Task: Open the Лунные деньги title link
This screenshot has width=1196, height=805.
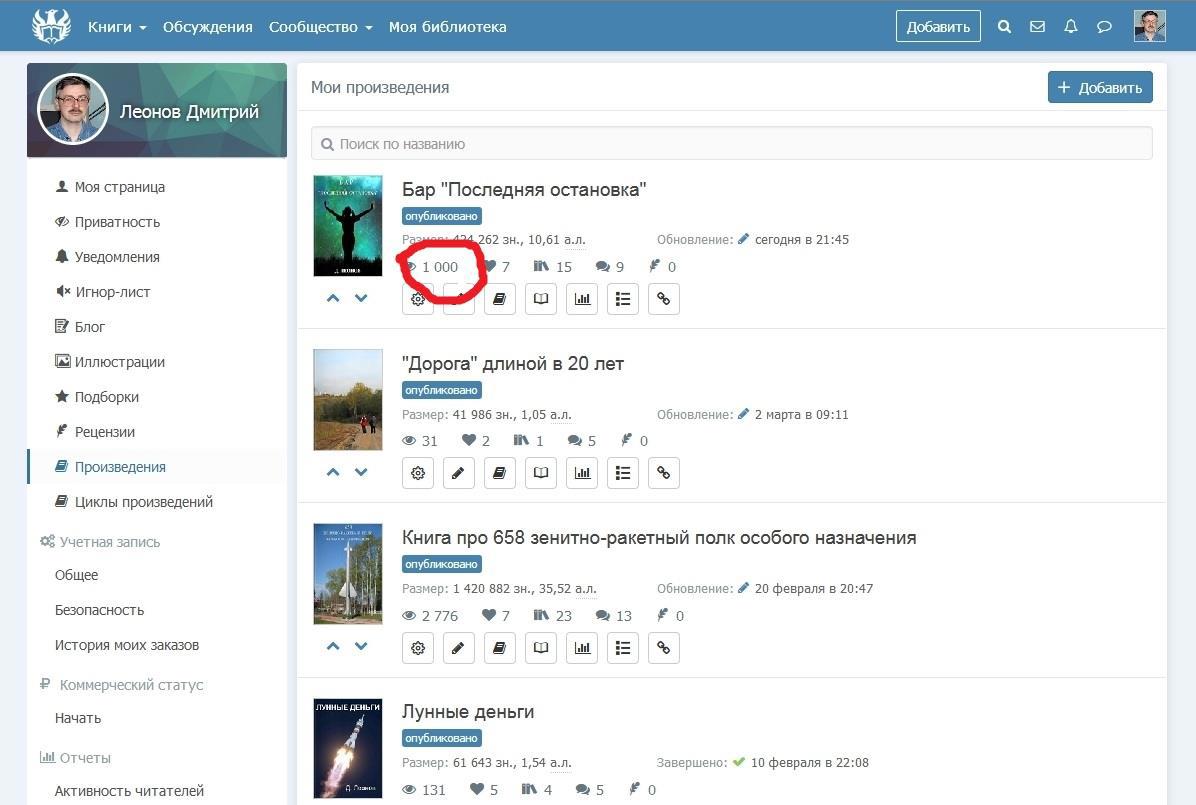Action: pos(468,712)
